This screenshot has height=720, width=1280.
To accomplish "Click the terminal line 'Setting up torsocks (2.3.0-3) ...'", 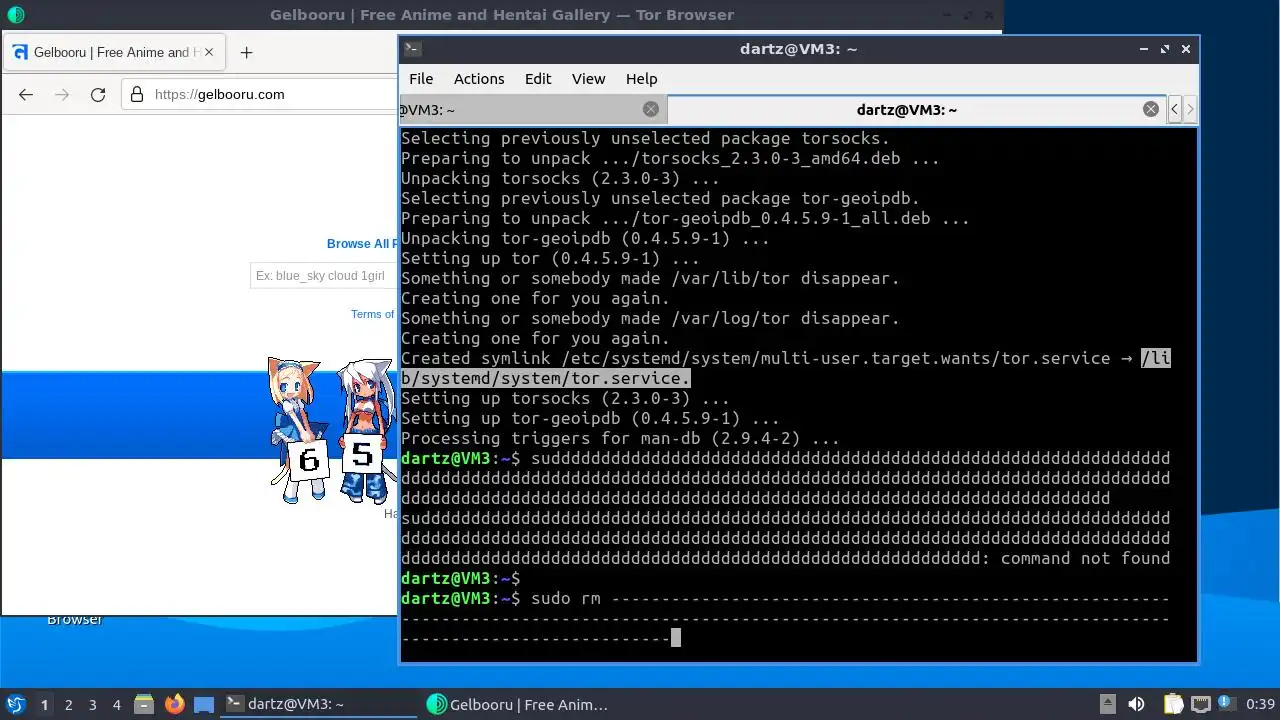I will click(565, 398).
